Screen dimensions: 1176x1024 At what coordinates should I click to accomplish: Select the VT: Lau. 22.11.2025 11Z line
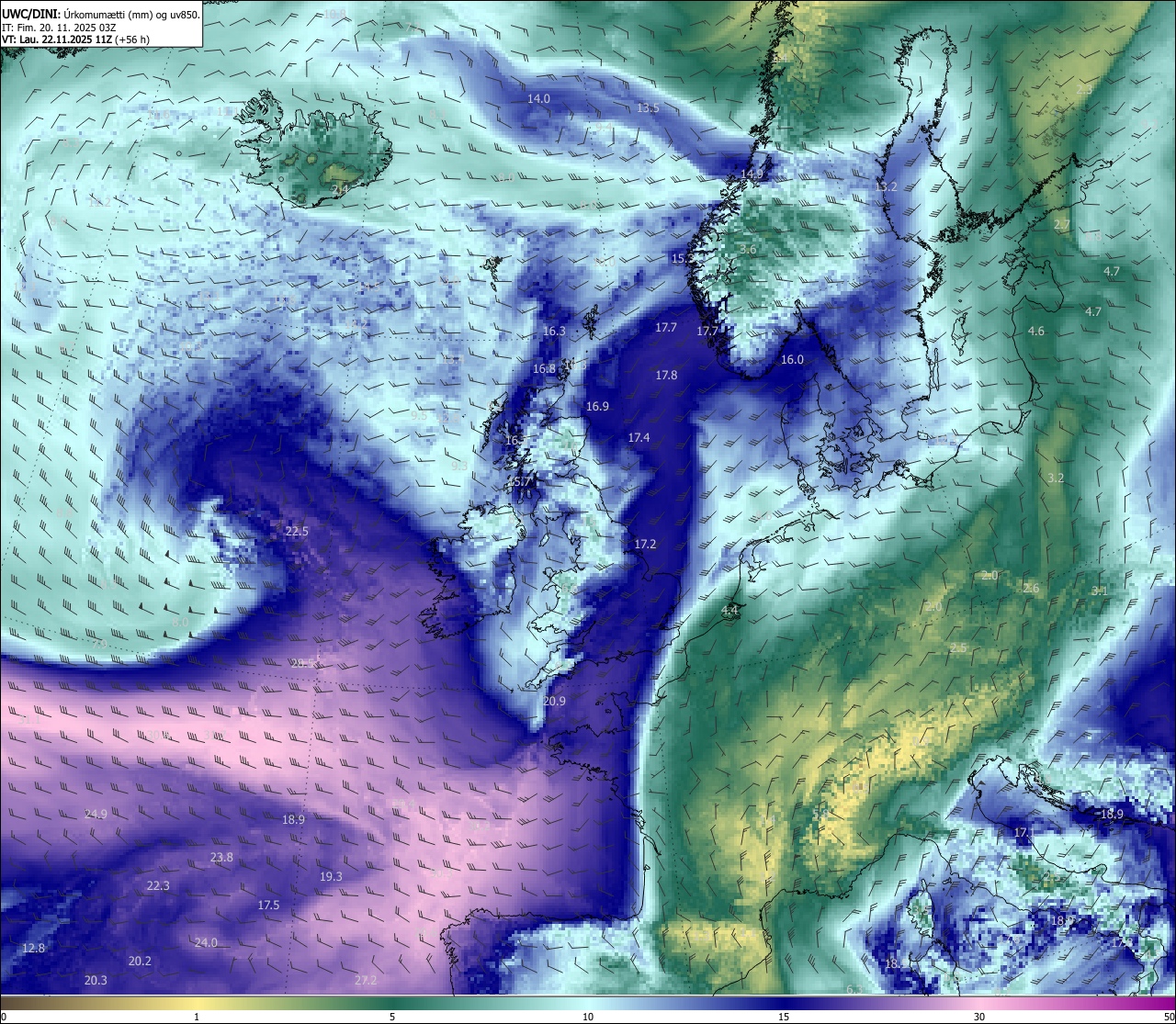(x=76, y=39)
